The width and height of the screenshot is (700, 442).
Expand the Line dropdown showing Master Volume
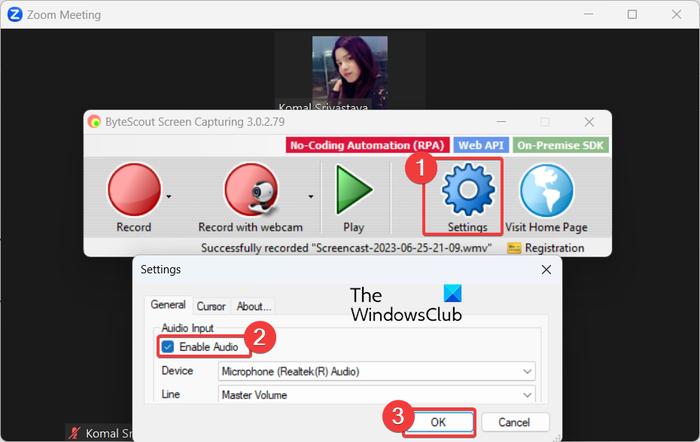pyautogui.click(x=377, y=395)
